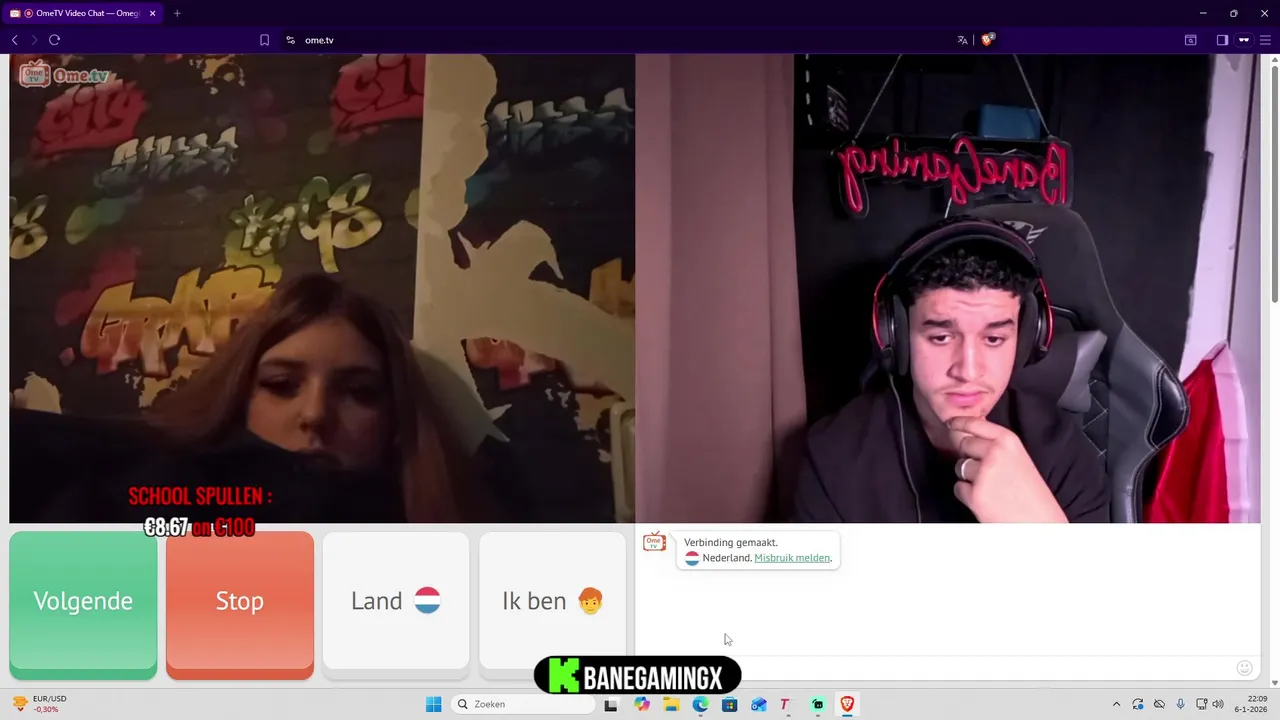
Task: Select the OmeTV Video Chat tab
Action: [83, 13]
